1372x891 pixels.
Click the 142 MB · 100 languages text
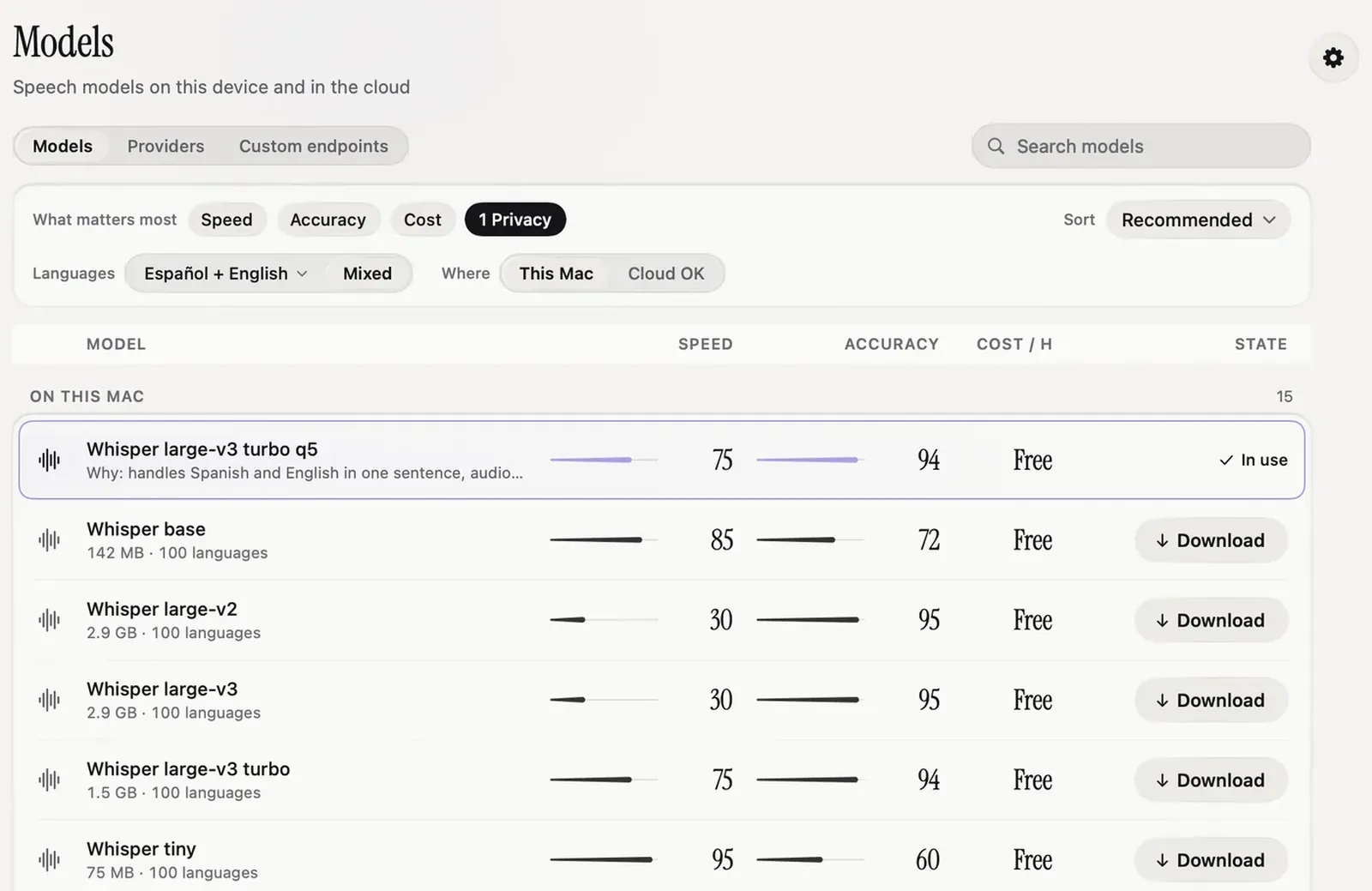point(178,553)
